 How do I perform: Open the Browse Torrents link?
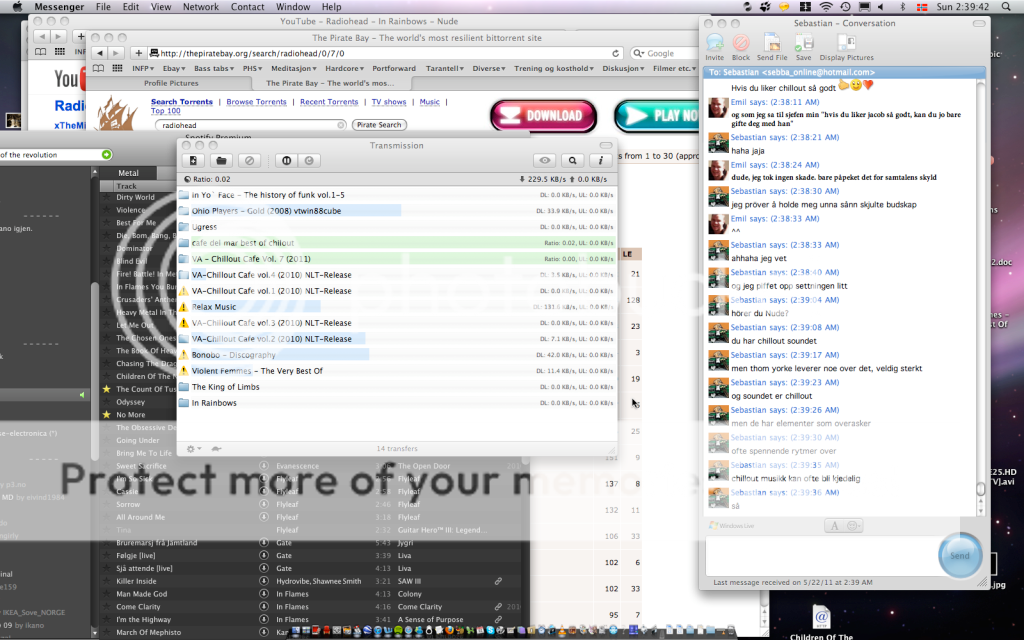tap(256, 102)
